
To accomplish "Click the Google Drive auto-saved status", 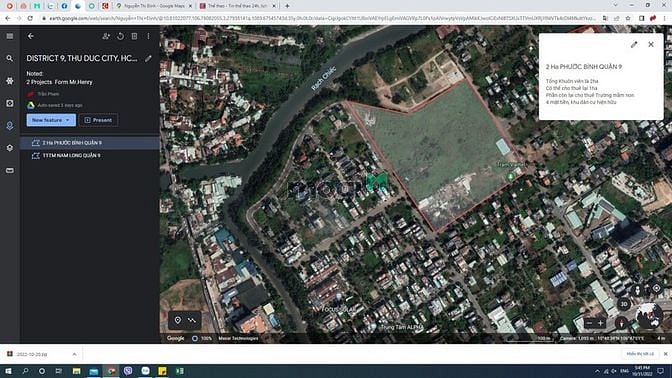I will tap(54, 105).
